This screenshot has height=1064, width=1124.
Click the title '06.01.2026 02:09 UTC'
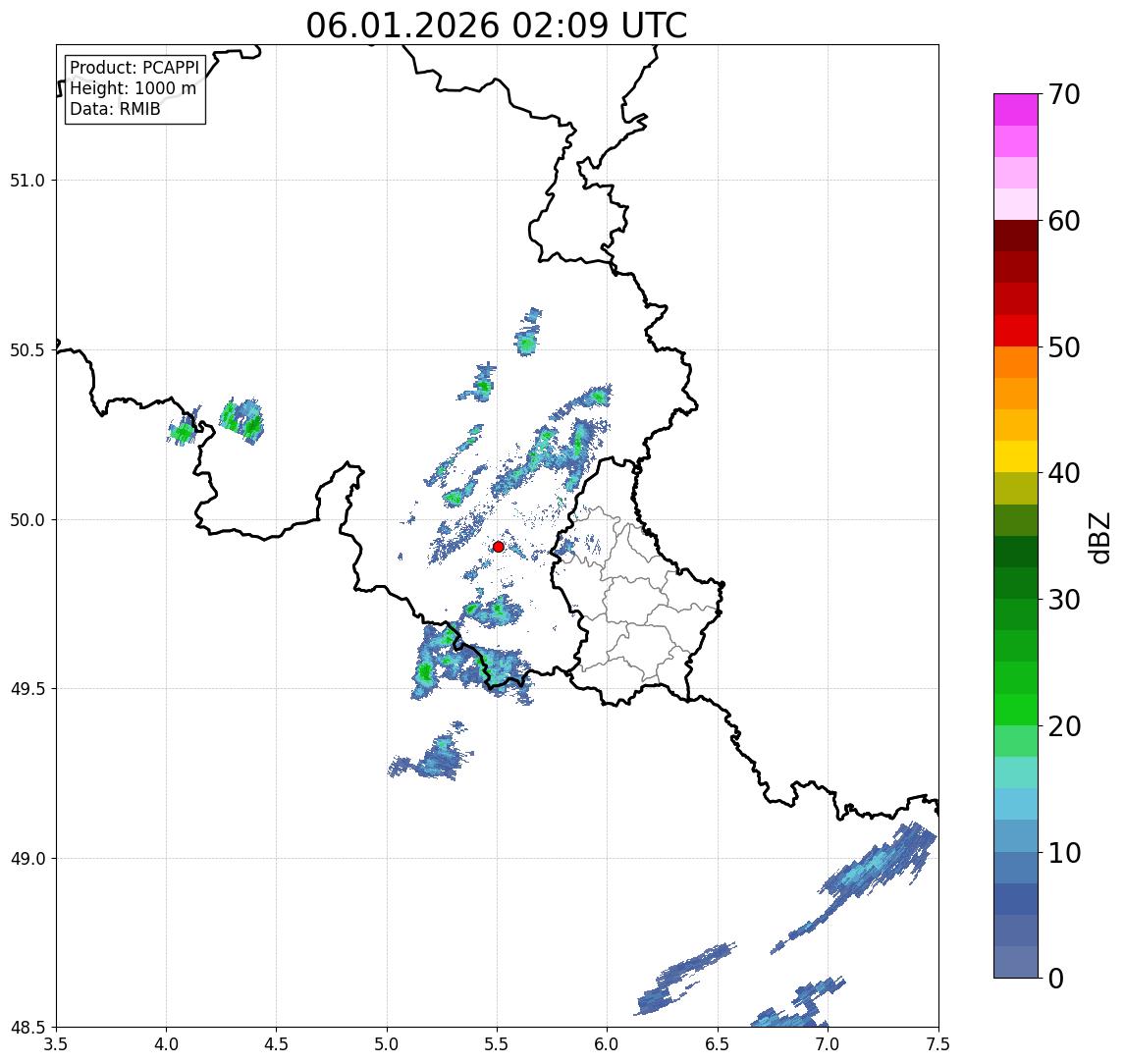[496, 26]
